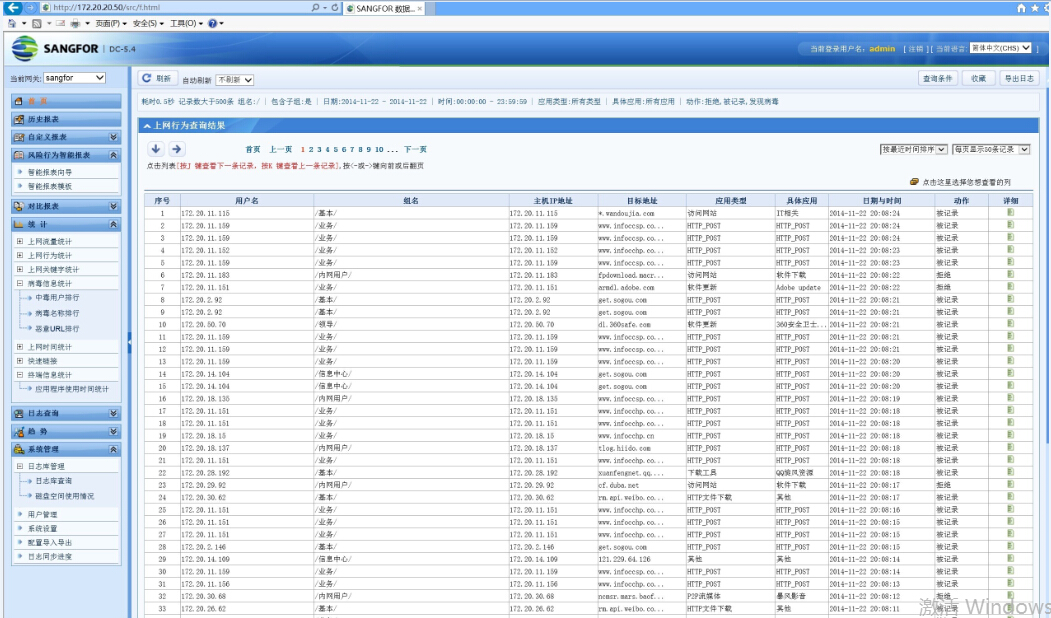Open the 按最近时间排序 sort dropdown

tap(914, 149)
